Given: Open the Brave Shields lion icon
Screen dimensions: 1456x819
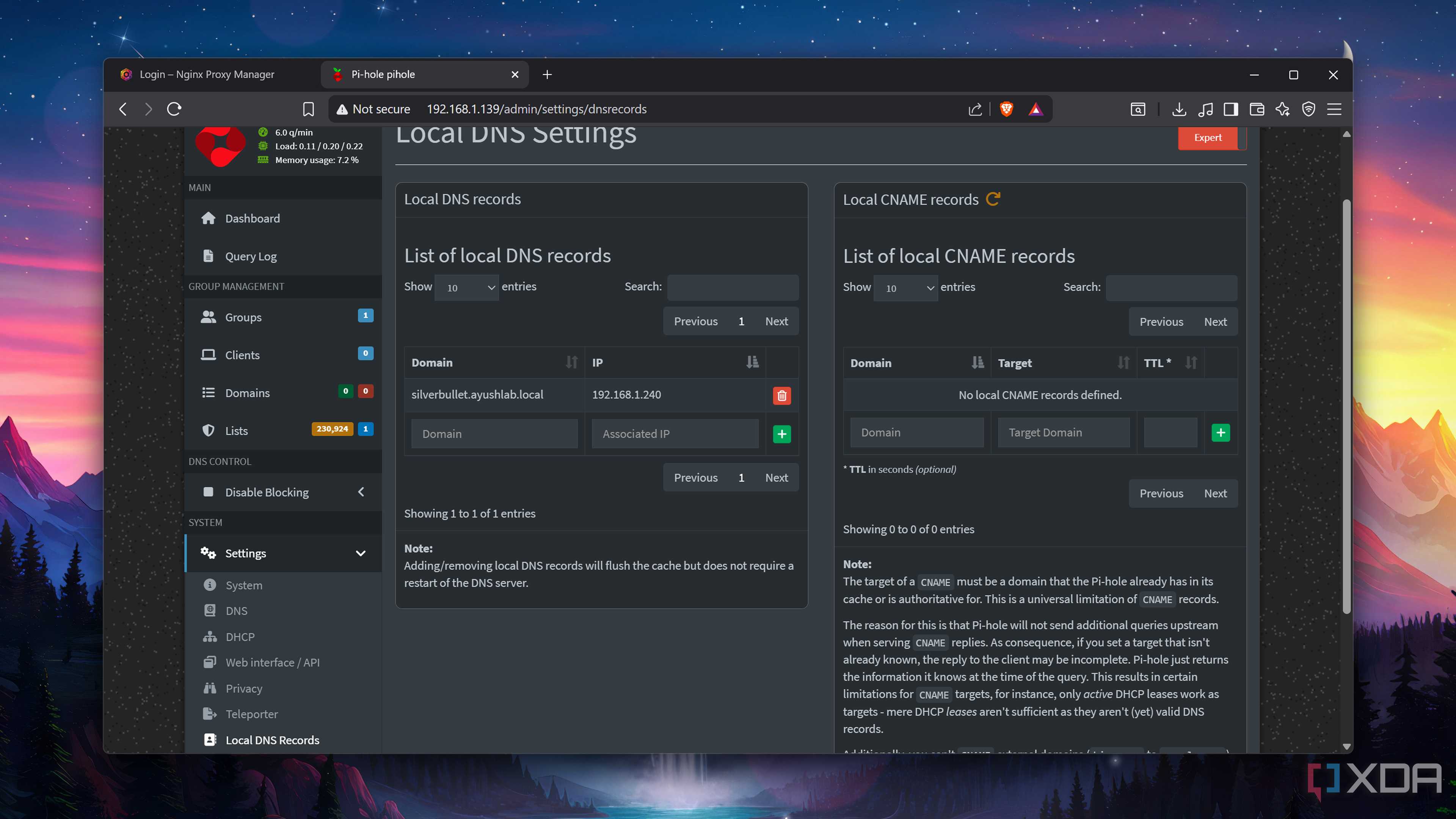Looking at the screenshot, I should coord(1006,109).
